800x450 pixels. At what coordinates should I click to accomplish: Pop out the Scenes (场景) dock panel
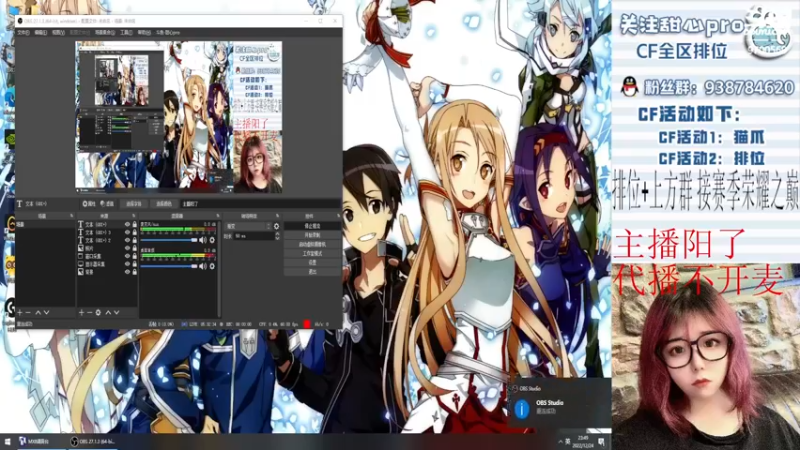[71, 216]
